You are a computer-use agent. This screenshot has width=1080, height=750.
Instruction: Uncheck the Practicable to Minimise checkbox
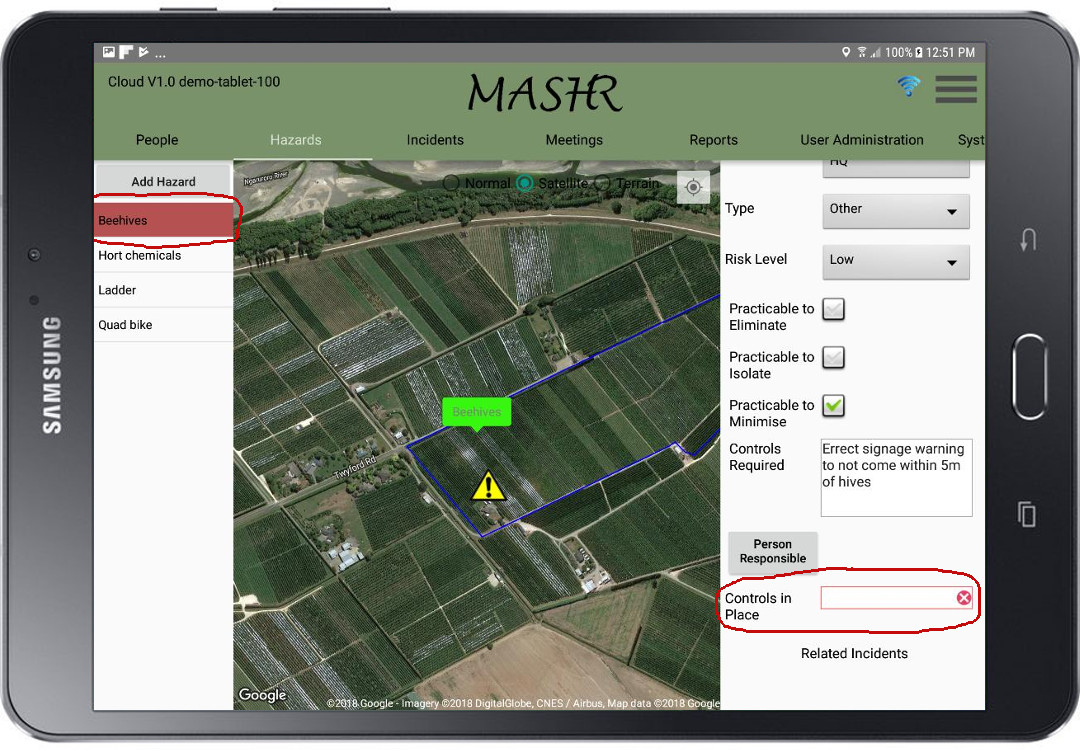pos(833,405)
